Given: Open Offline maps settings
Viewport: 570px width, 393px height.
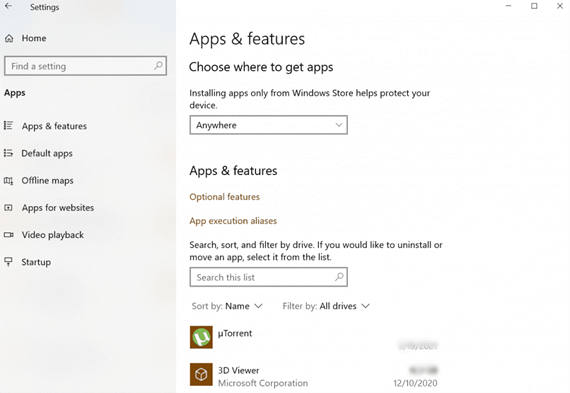Looking at the screenshot, I should coord(47,181).
